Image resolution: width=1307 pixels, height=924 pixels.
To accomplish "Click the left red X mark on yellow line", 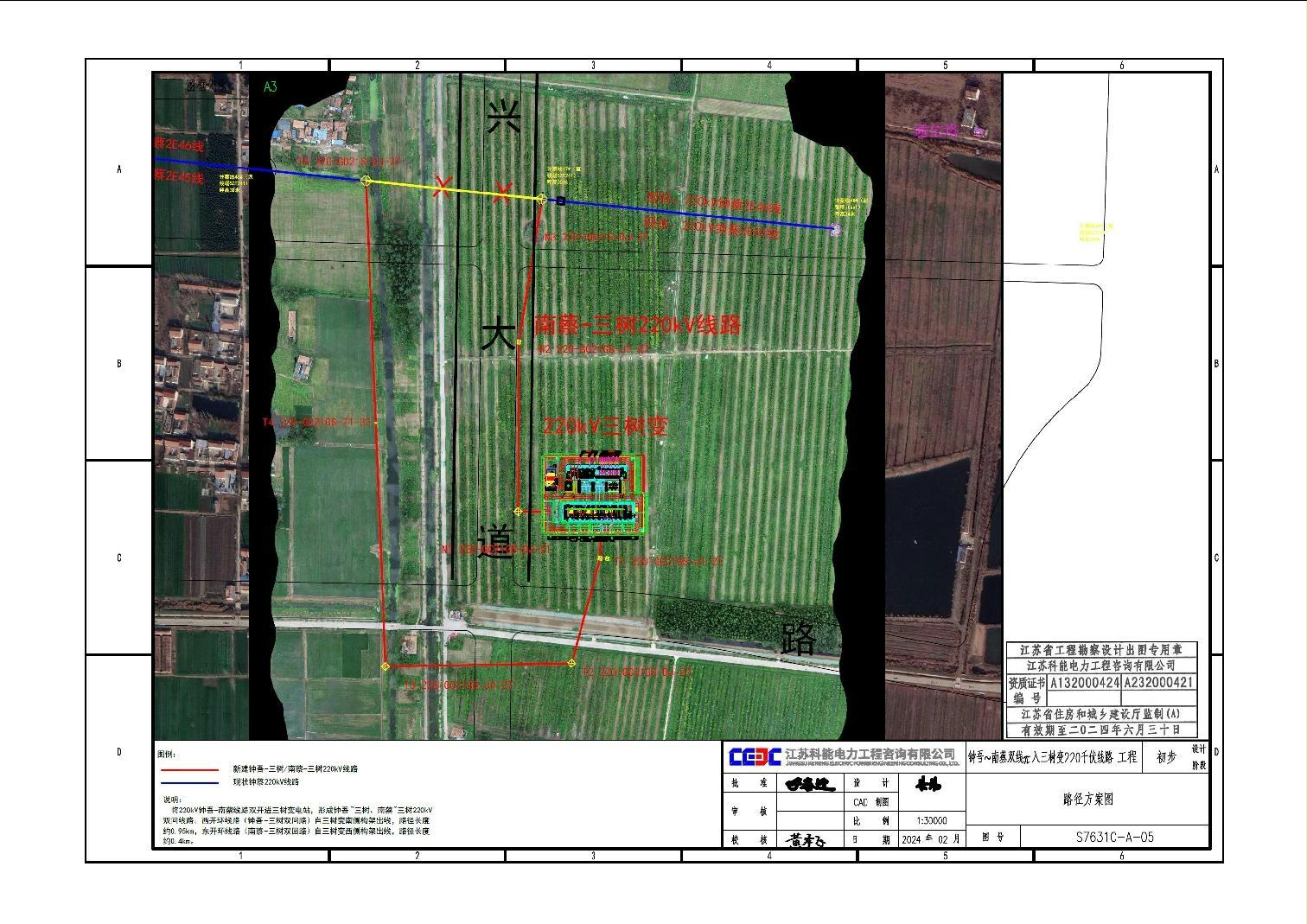I will [x=442, y=186].
